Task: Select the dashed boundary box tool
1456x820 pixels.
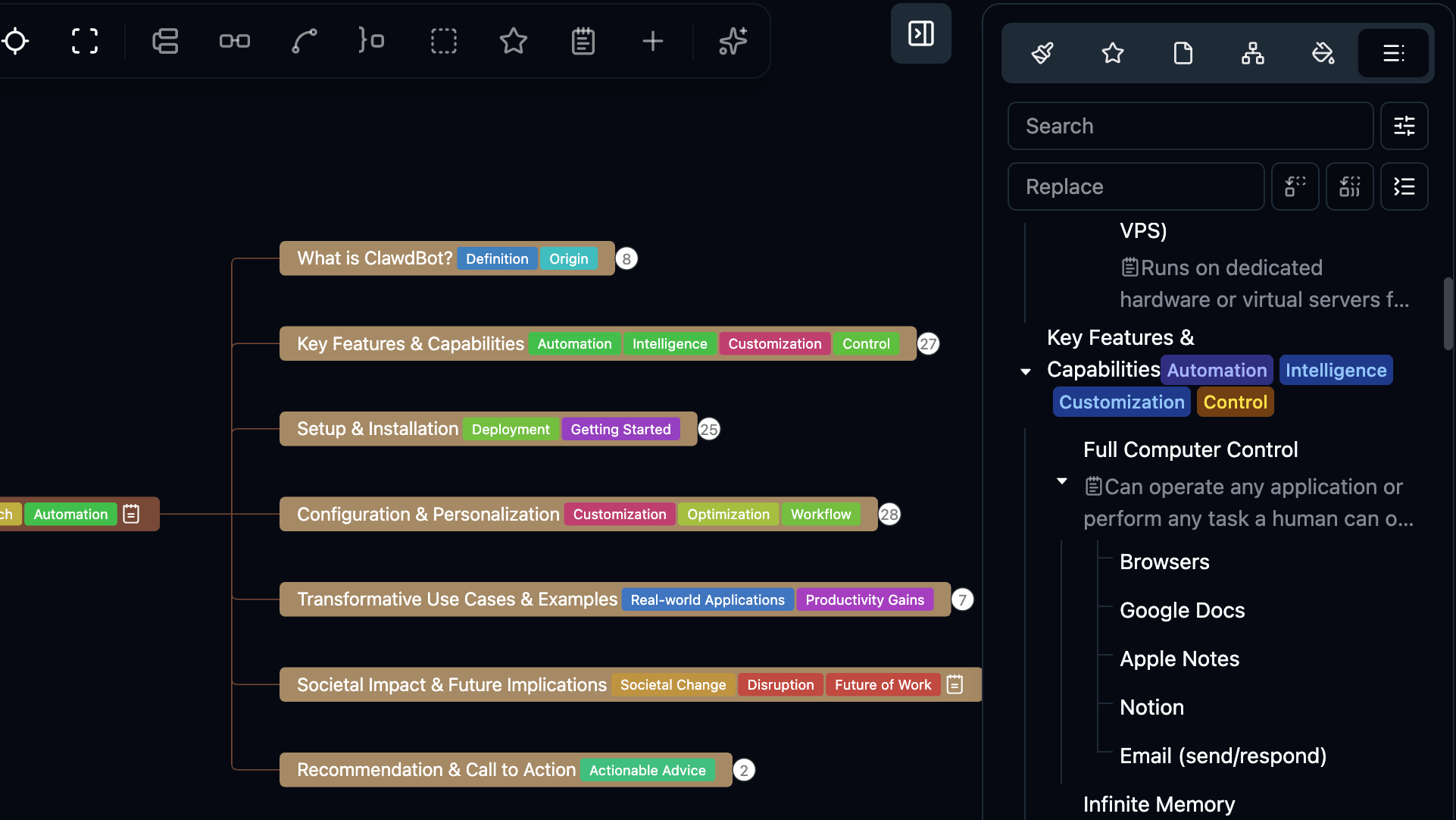Action: 443,41
